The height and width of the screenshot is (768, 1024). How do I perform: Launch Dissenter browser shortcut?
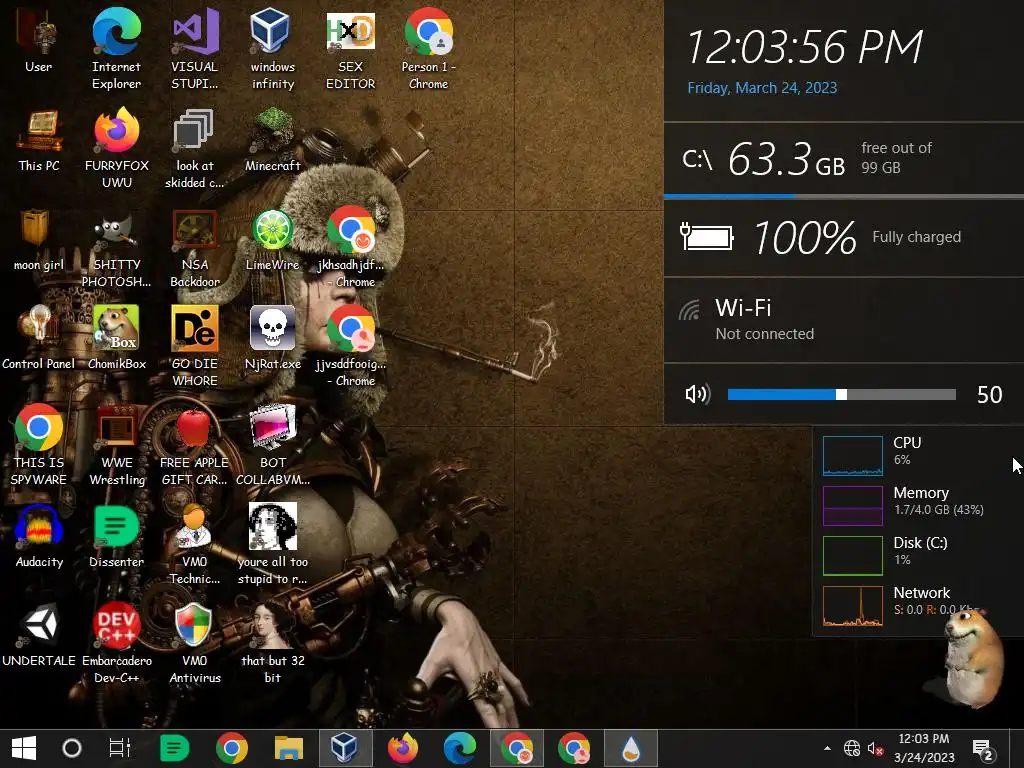(116, 536)
